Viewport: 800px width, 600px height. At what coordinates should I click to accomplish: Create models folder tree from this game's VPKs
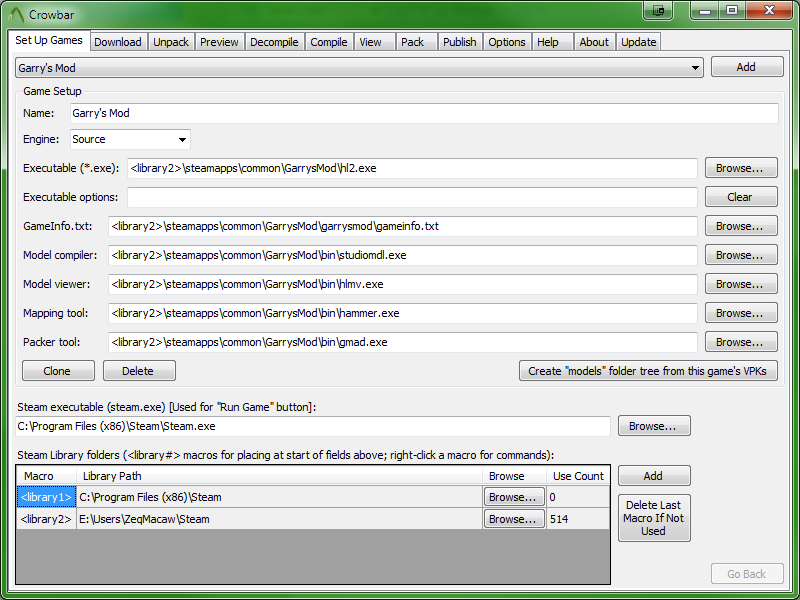point(648,371)
